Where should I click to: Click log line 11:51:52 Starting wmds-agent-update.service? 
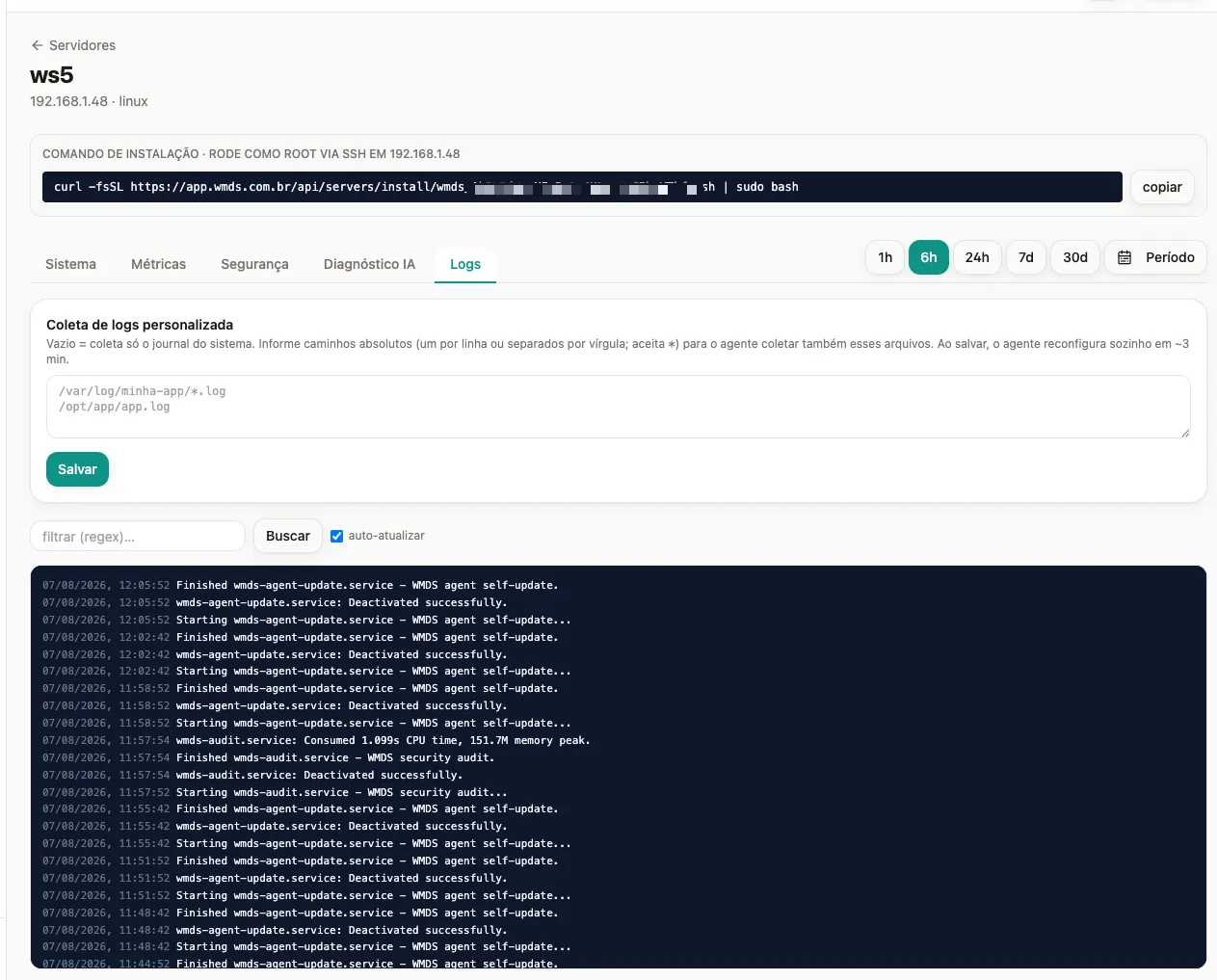click(306, 895)
